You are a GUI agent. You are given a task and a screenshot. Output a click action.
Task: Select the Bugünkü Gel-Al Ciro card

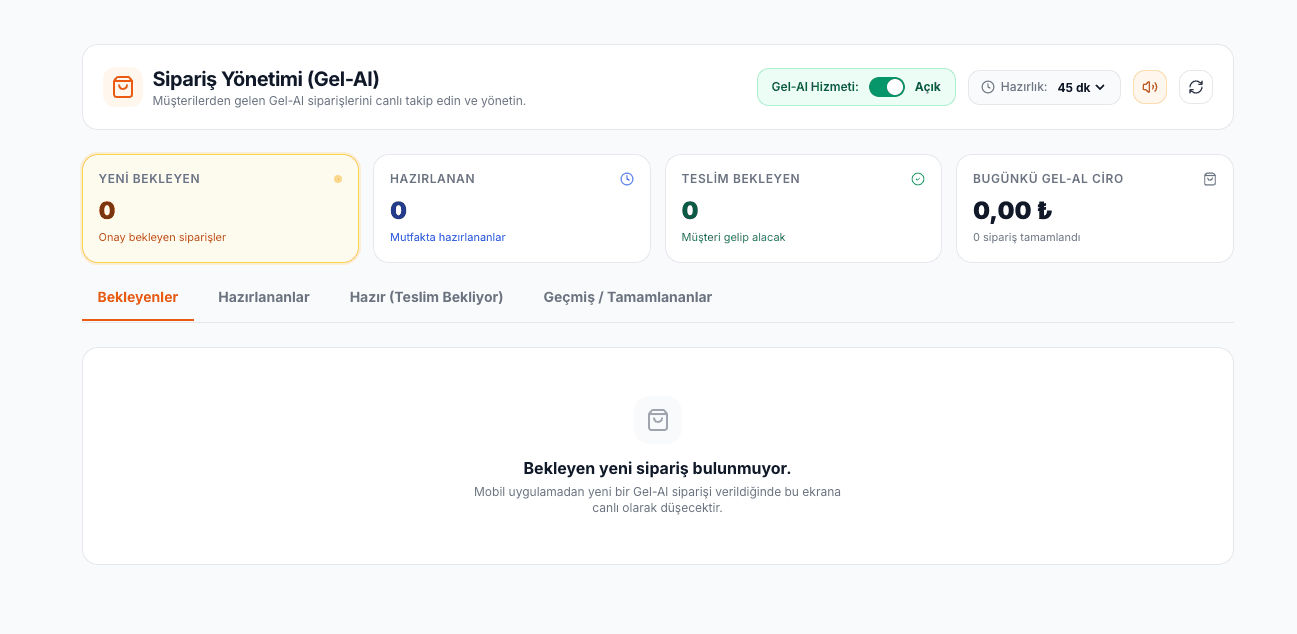[1095, 208]
